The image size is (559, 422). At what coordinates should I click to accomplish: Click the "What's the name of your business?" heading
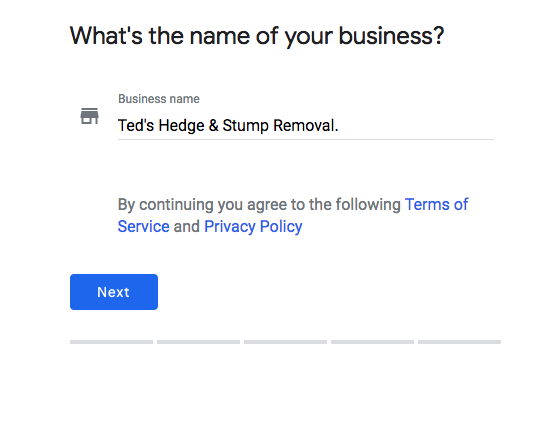click(x=257, y=36)
